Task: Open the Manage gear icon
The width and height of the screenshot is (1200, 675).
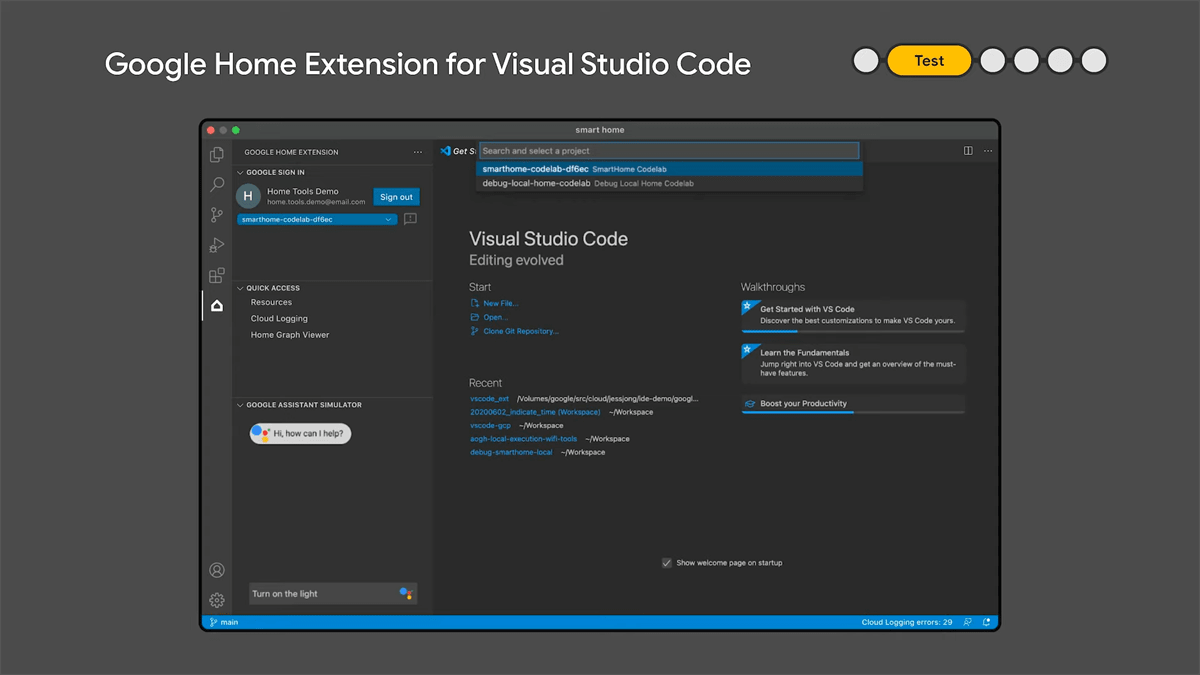Action: point(217,600)
